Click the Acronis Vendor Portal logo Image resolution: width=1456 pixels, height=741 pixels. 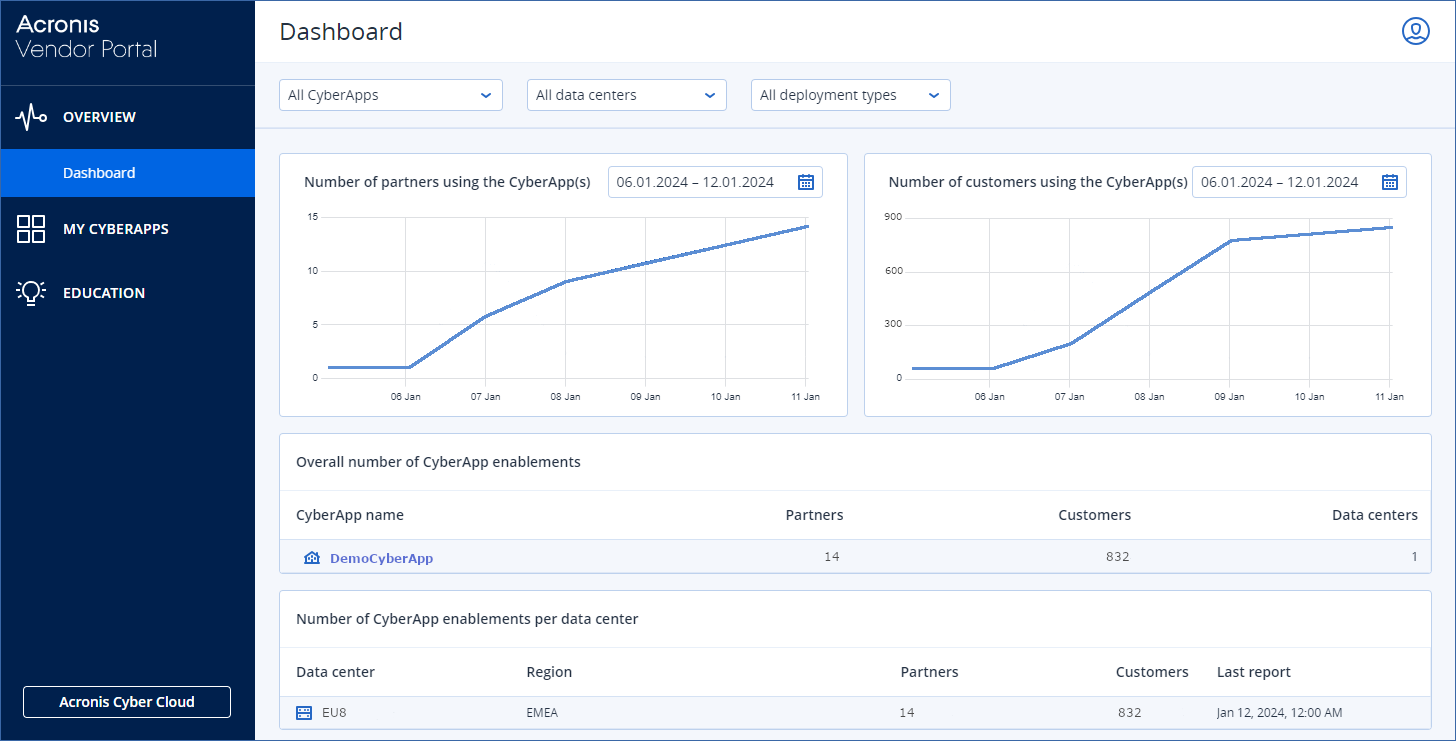(x=86, y=37)
